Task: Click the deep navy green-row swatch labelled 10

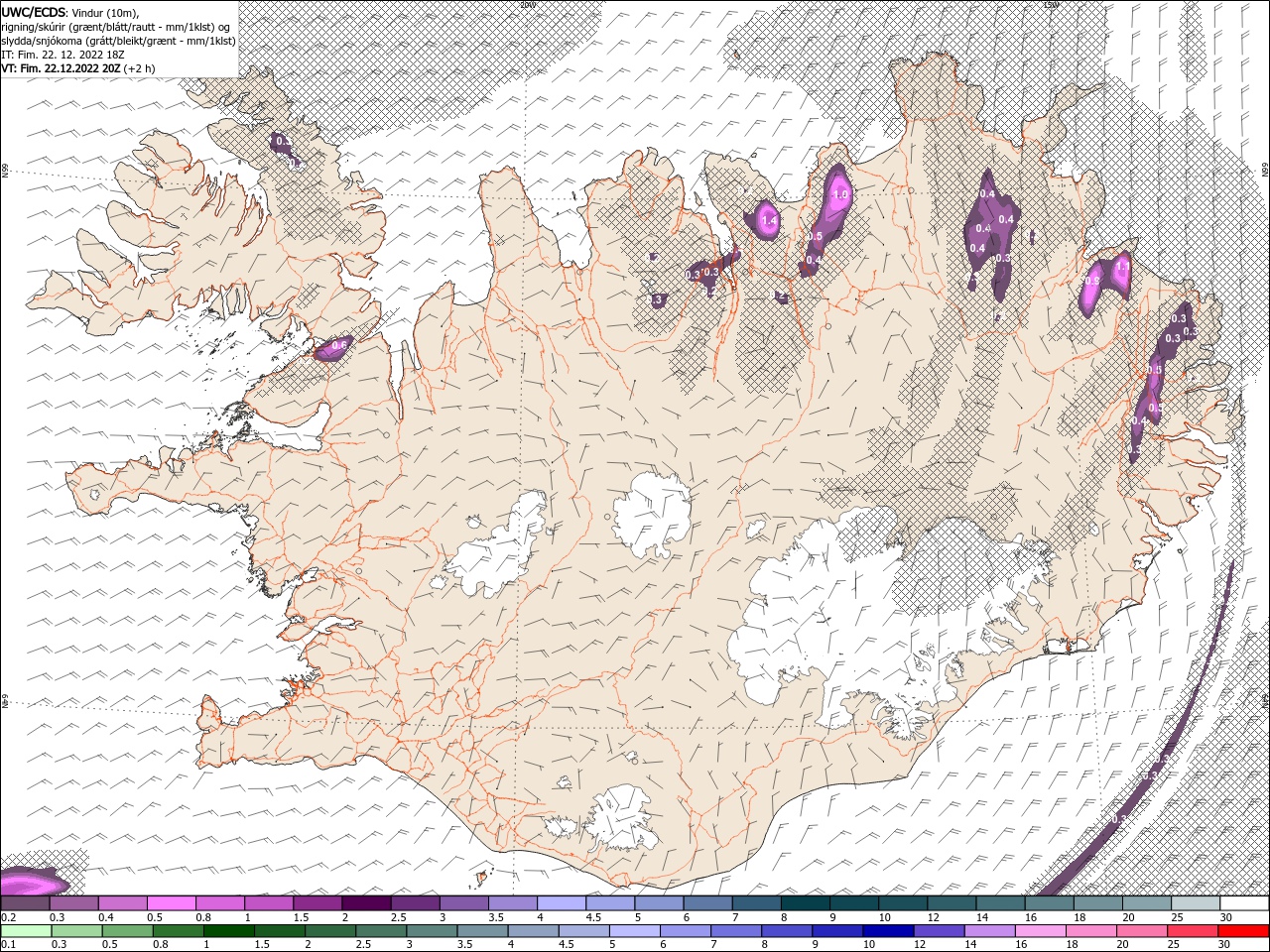Action: pos(887,931)
